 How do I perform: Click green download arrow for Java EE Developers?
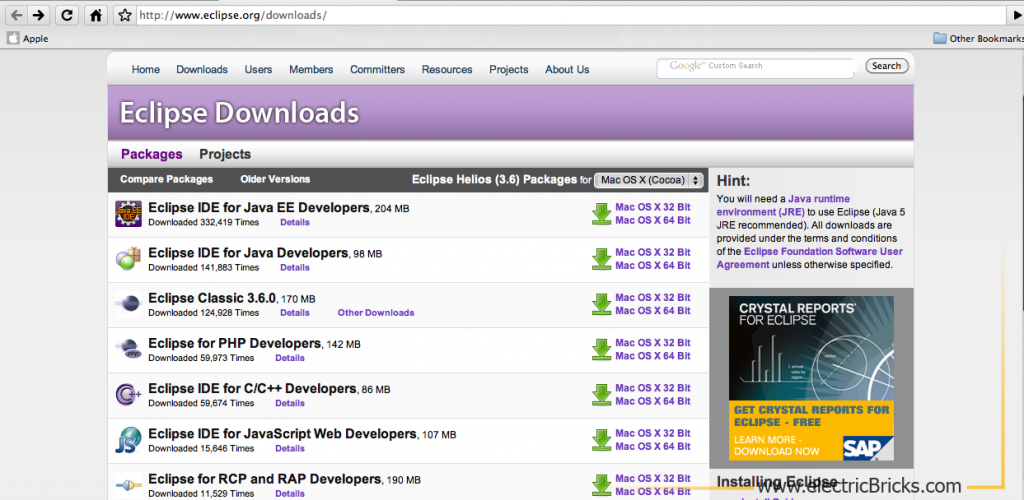tap(601, 214)
